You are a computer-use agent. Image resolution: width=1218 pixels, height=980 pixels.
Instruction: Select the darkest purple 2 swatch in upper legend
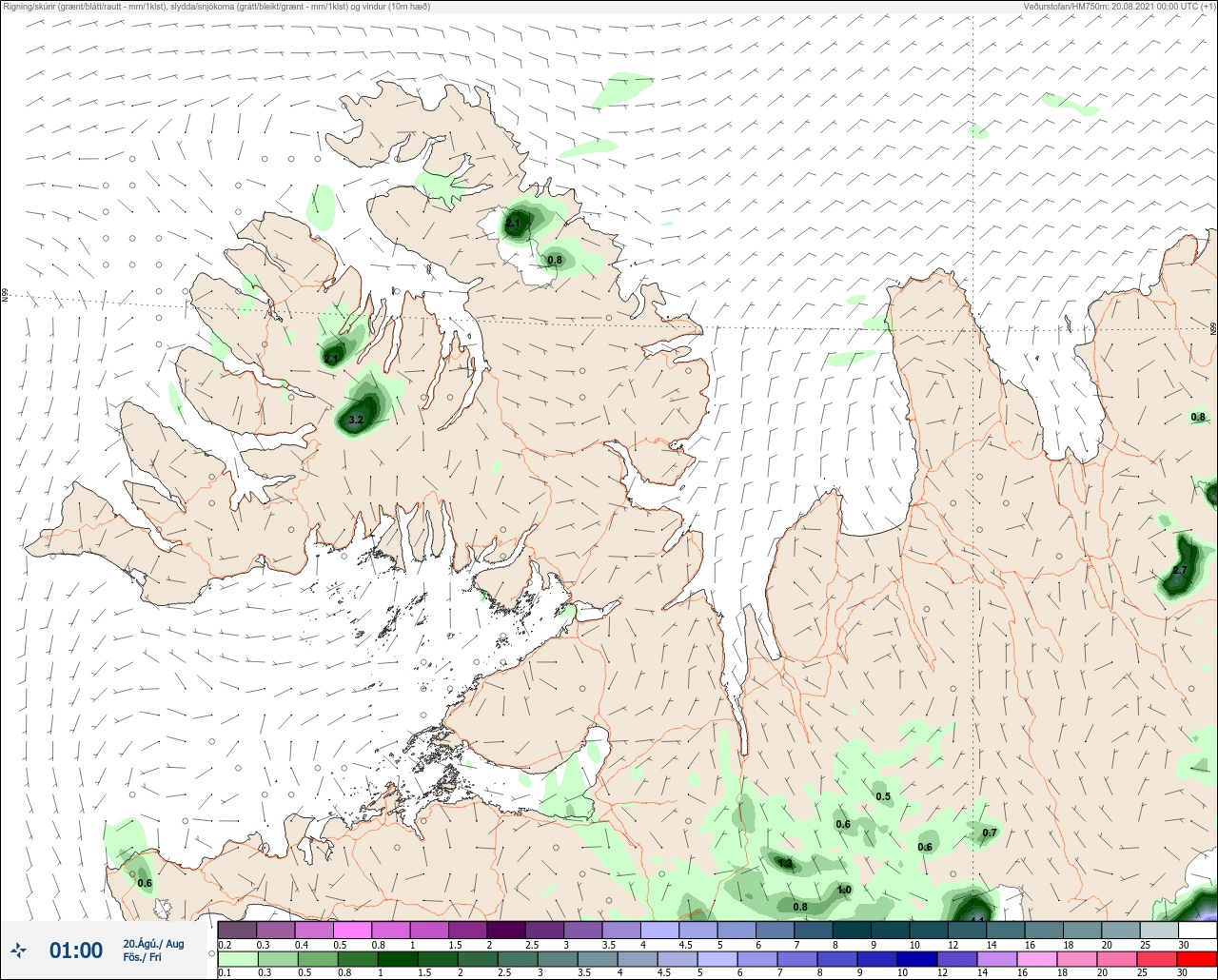point(506,930)
